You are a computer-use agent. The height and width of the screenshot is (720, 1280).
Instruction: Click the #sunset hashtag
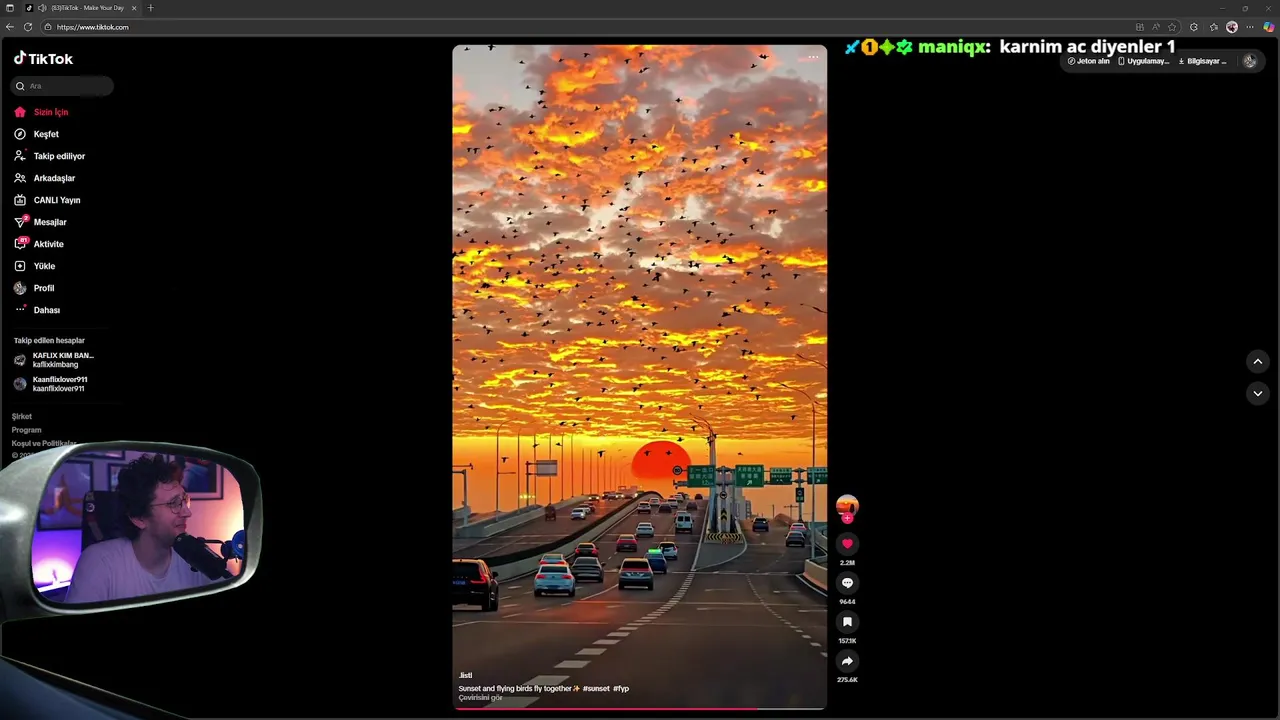point(596,689)
